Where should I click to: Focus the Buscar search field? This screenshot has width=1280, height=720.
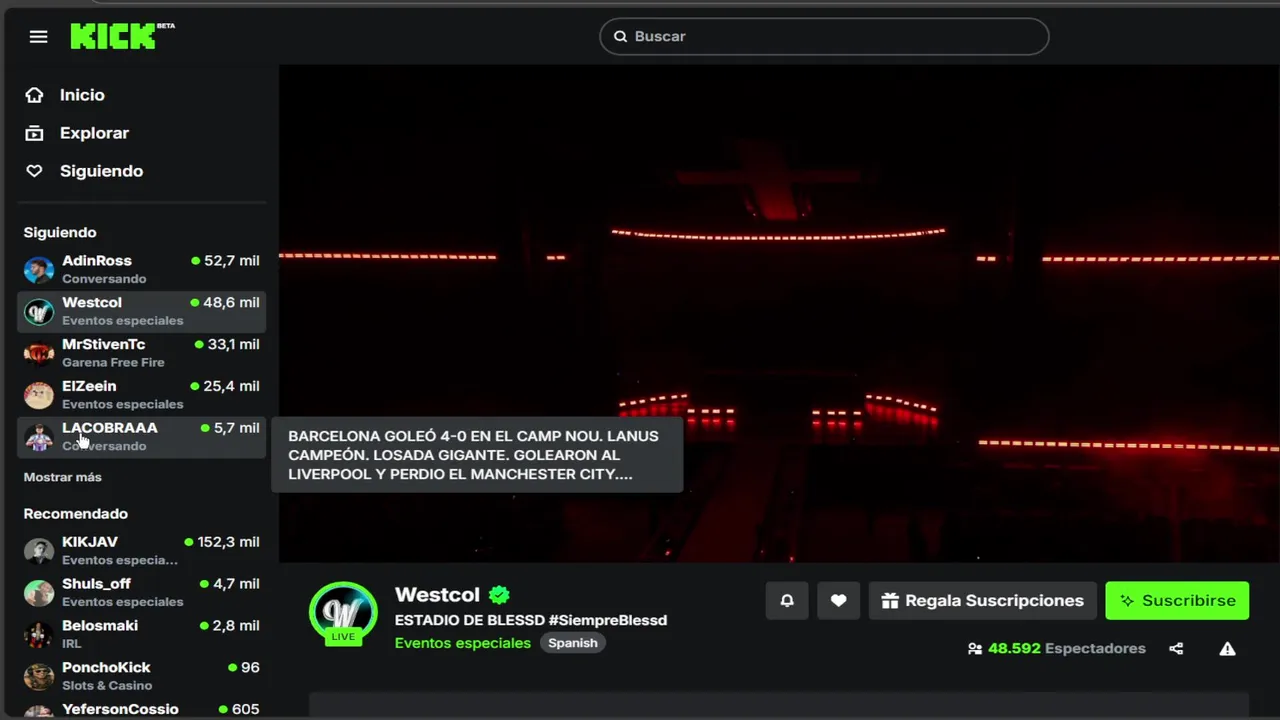(x=824, y=36)
